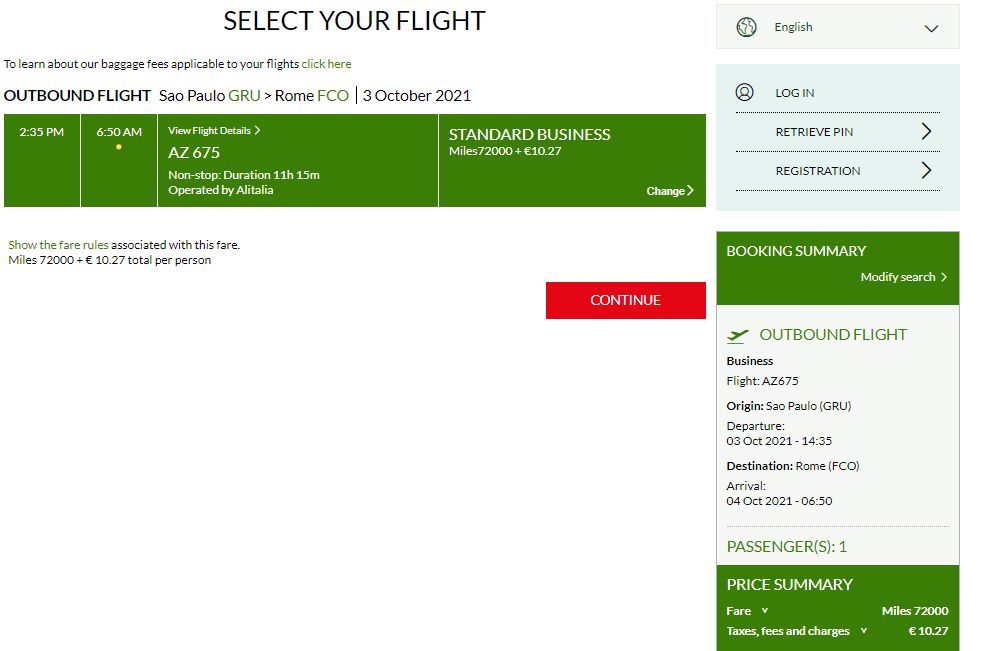
Task: Click the PRICE SUMMARY header
Action: click(x=789, y=585)
